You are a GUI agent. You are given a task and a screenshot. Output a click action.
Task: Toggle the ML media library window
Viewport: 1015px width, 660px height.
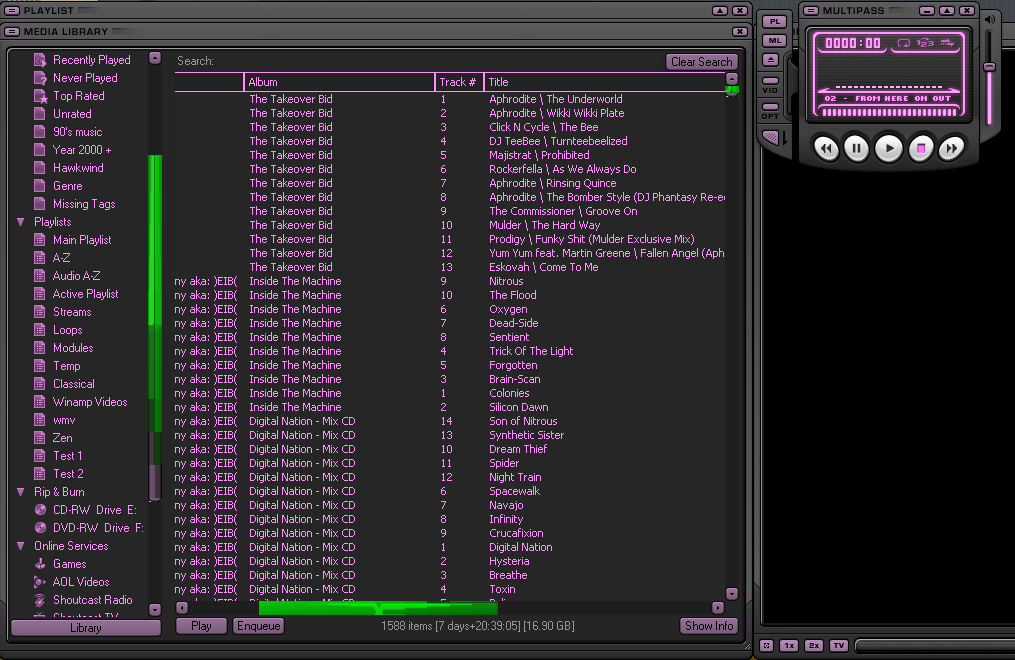click(774, 40)
